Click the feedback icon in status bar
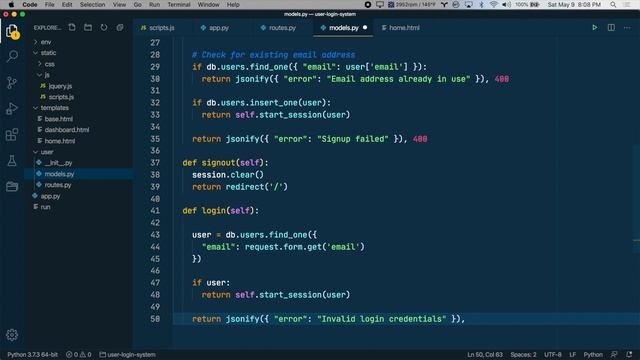640x360 pixels. coord(614,354)
